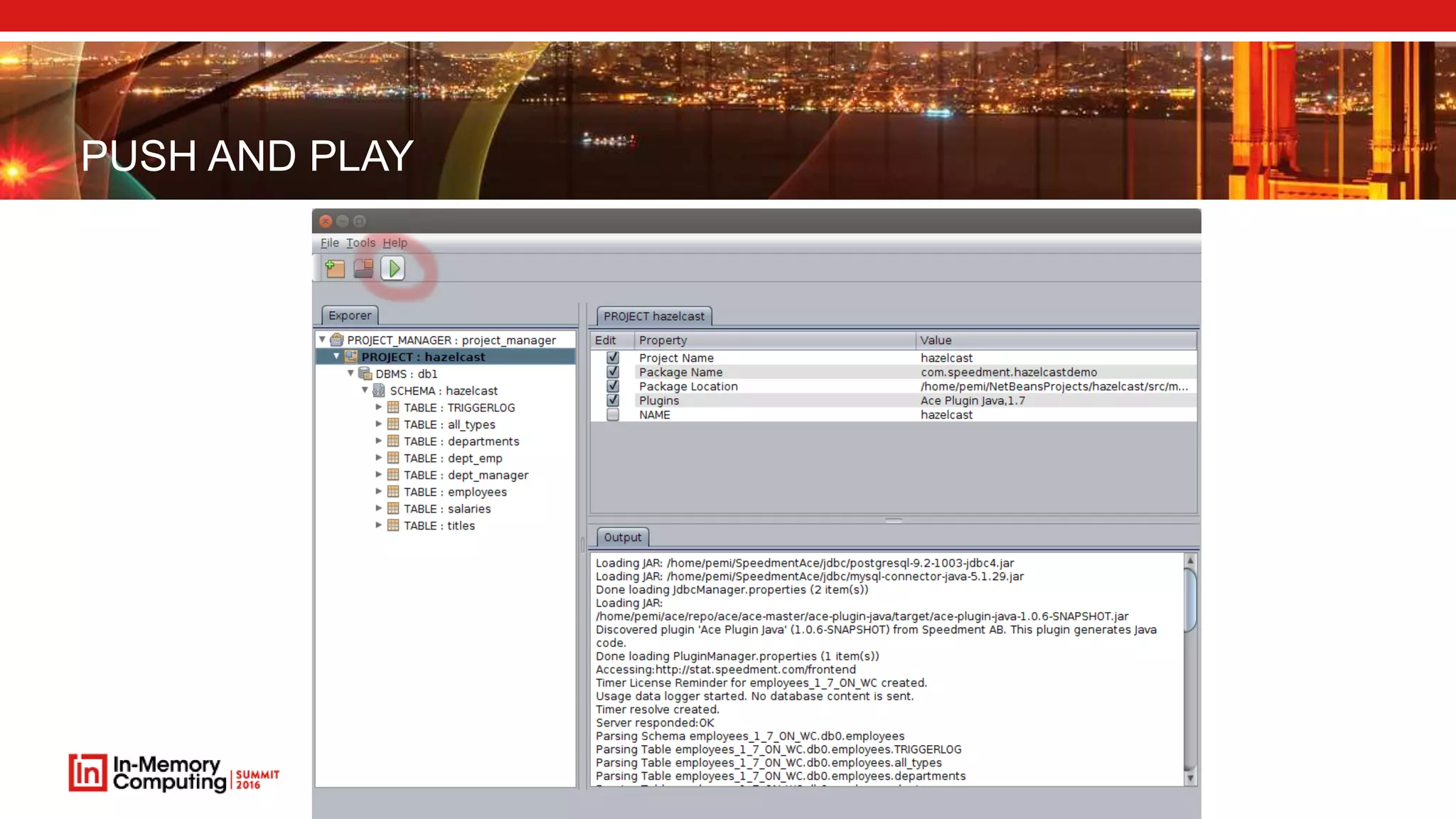
Task: Click the PROJECT_MANAGER root node icon
Action: point(337,340)
